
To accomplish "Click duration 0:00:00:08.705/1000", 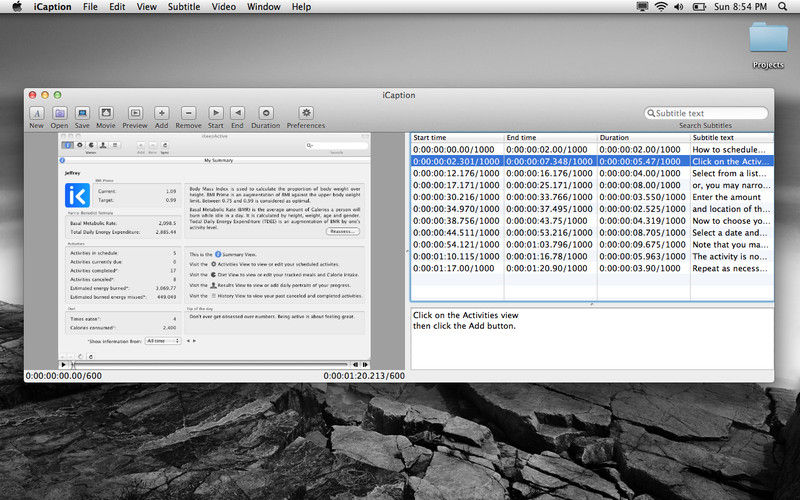I will coord(642,233).
